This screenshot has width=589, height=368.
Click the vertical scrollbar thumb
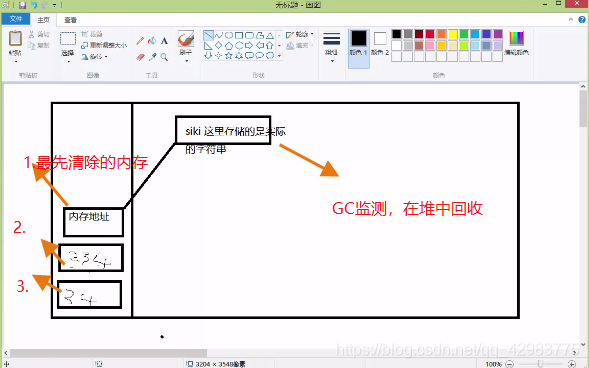coord(583,109)
